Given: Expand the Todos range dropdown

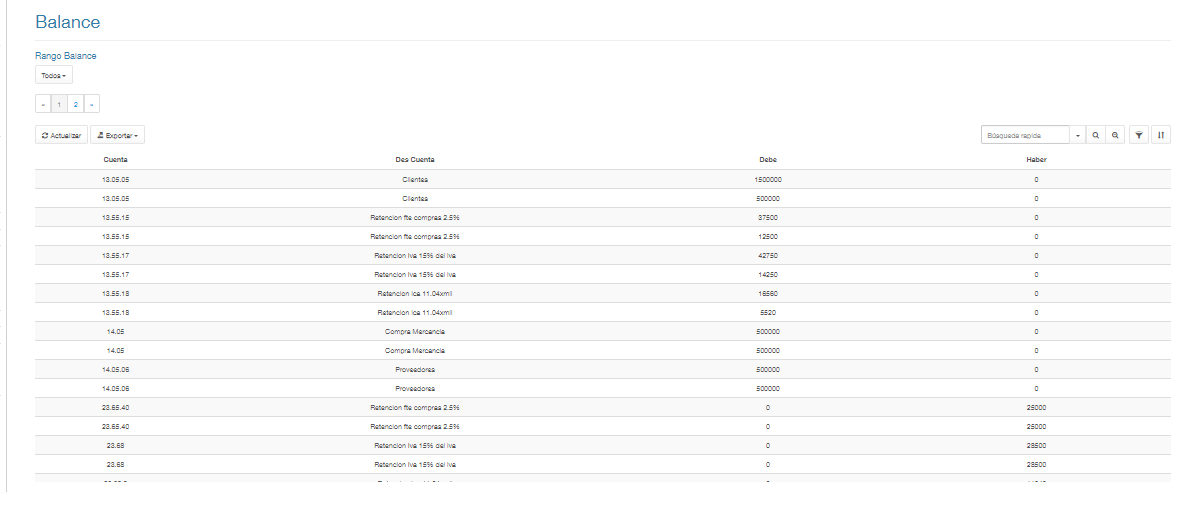Looking at the screenshot, I should coord(54,76).
